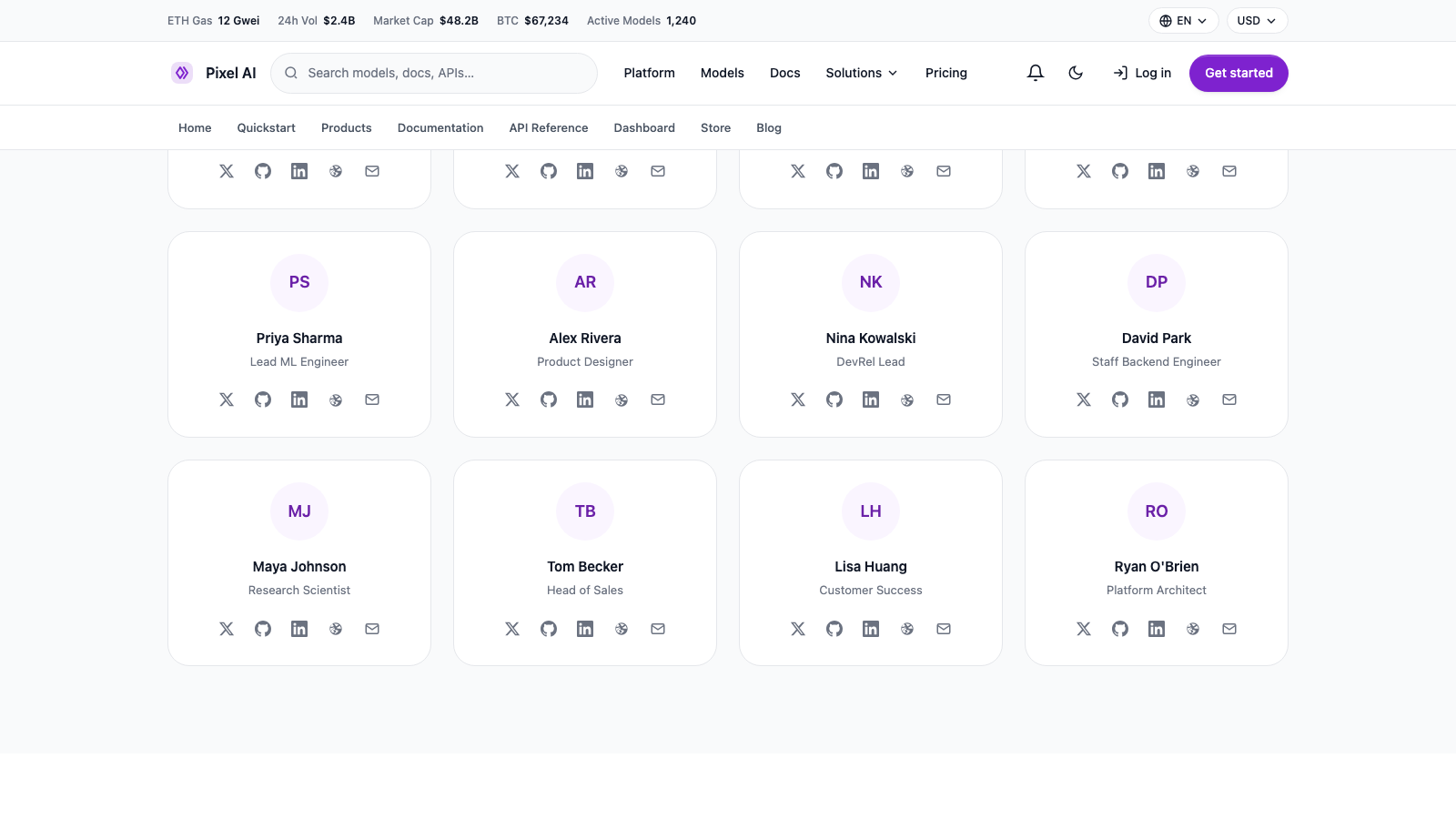The height and width of the screenshot is (819, 1456).
Task: Click 'Staff Backend Engineer' title
Action: tap(1157, 362)
